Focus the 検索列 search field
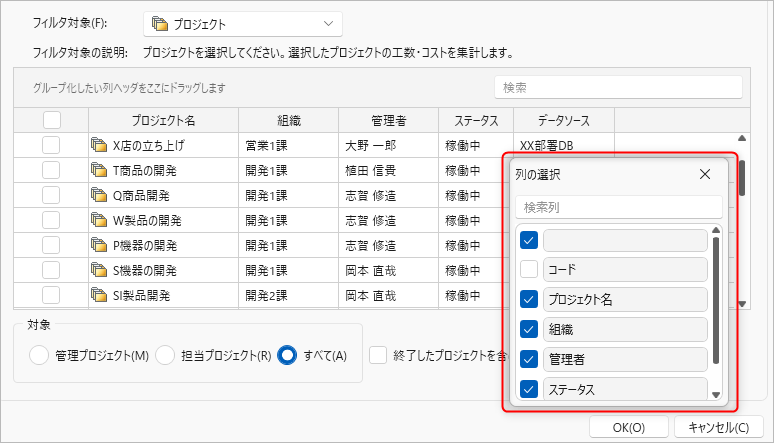774x443 pixels. tap(618, 207)
